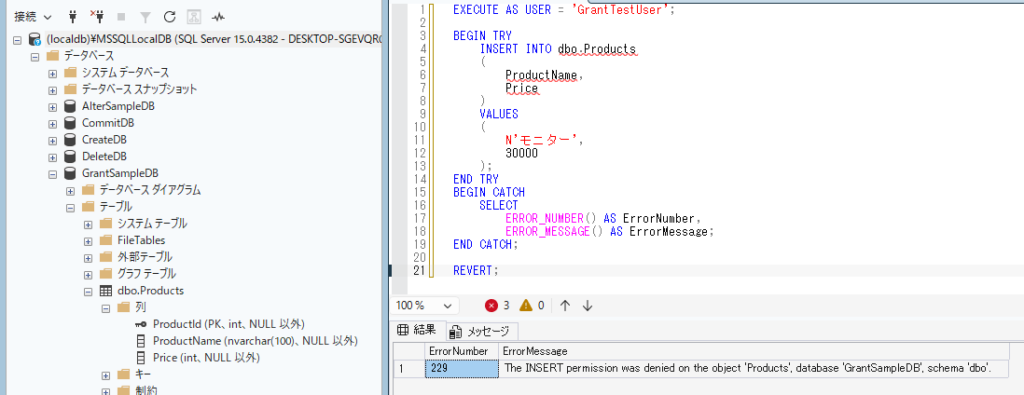
Task: Click dbo.Products in the INSERT statement
Action: 596,49
